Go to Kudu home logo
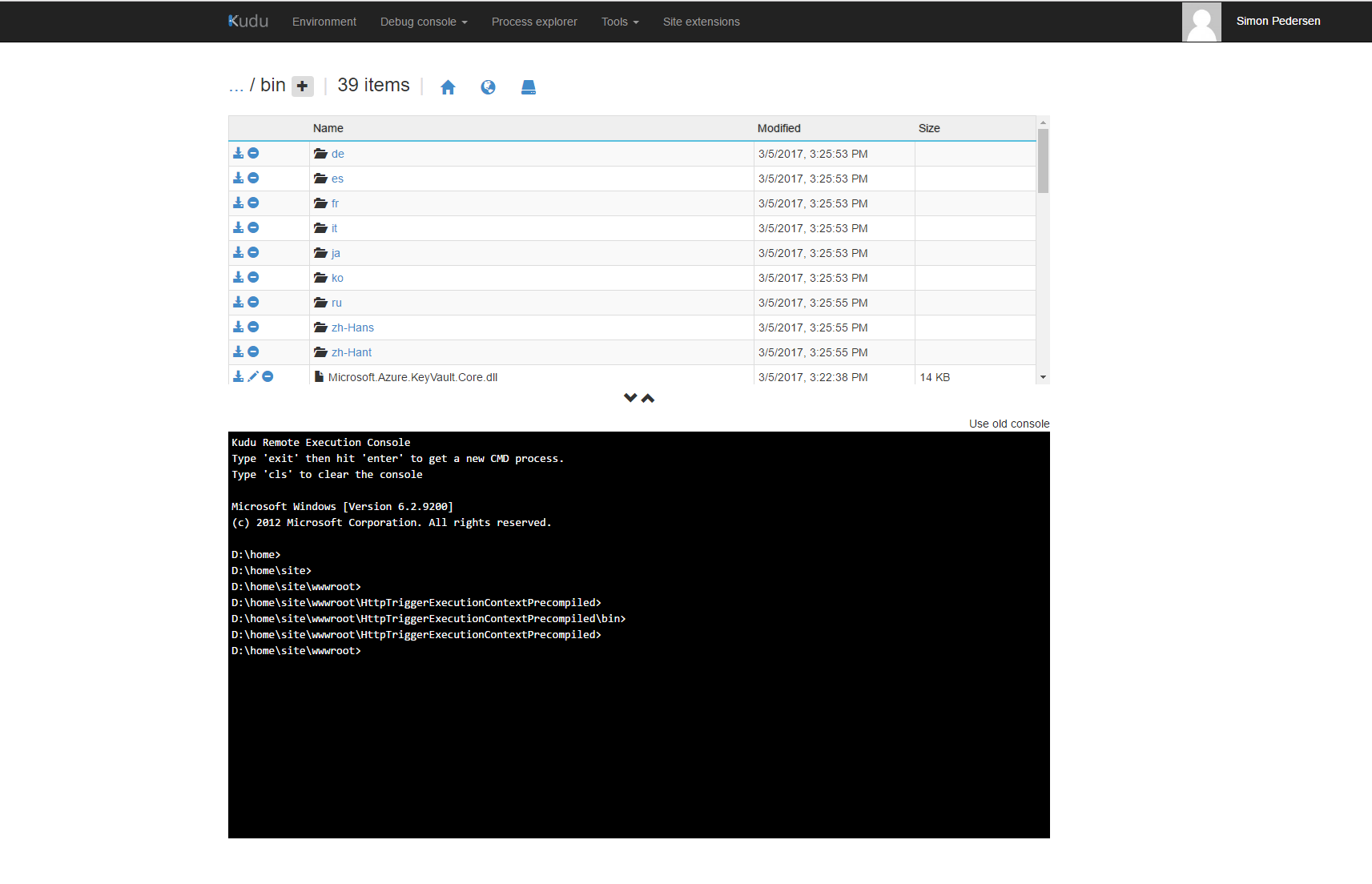The width and height of the screenshot is (1372, 884). 248,21
